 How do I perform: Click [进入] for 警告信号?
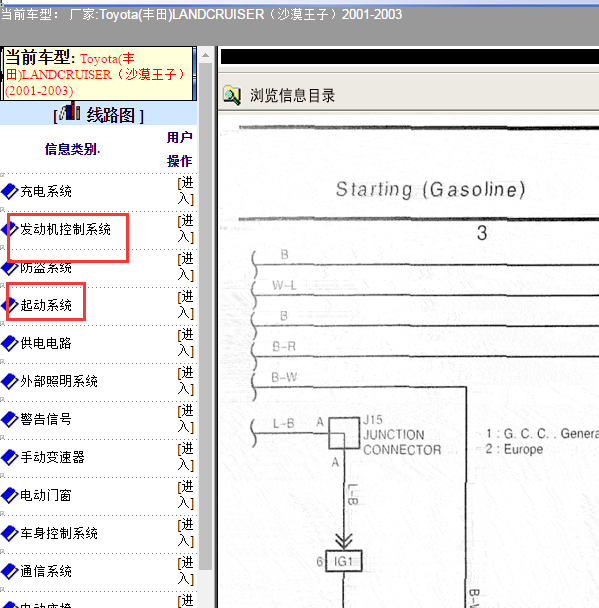click(186, 419)
